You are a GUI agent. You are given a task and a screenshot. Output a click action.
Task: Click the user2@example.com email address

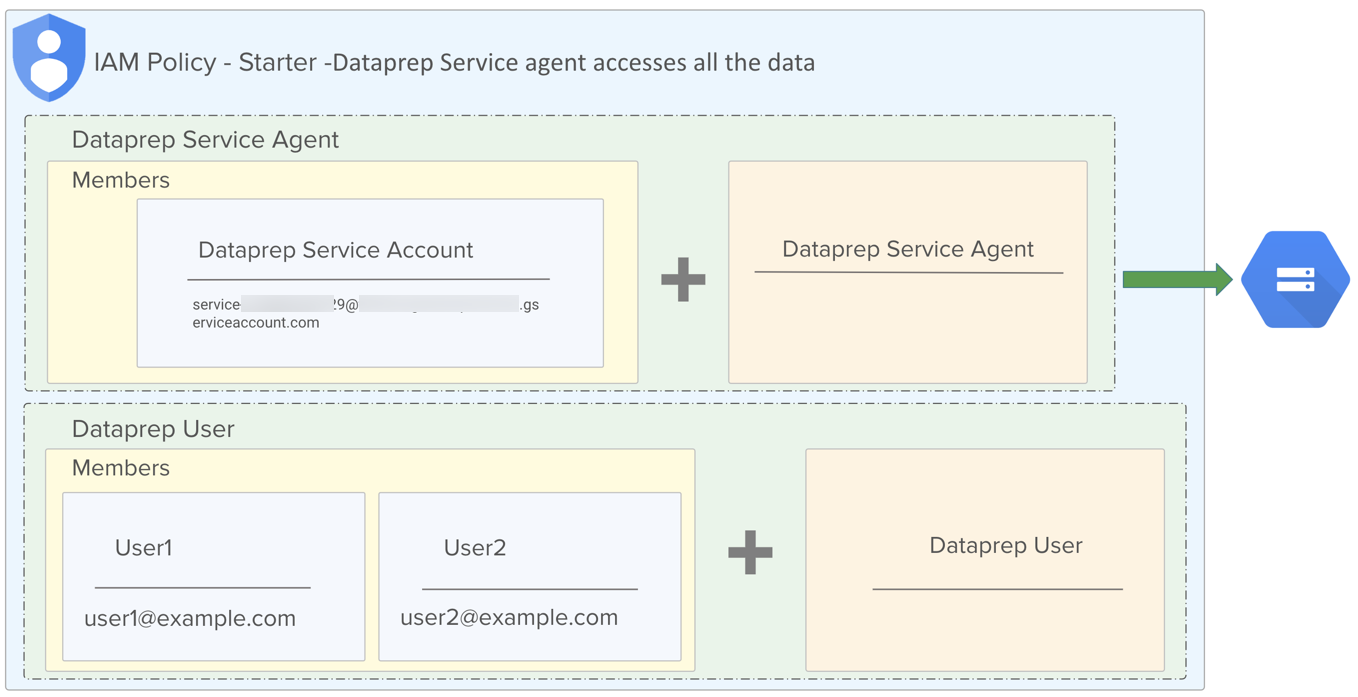click(x=509, y=618)
